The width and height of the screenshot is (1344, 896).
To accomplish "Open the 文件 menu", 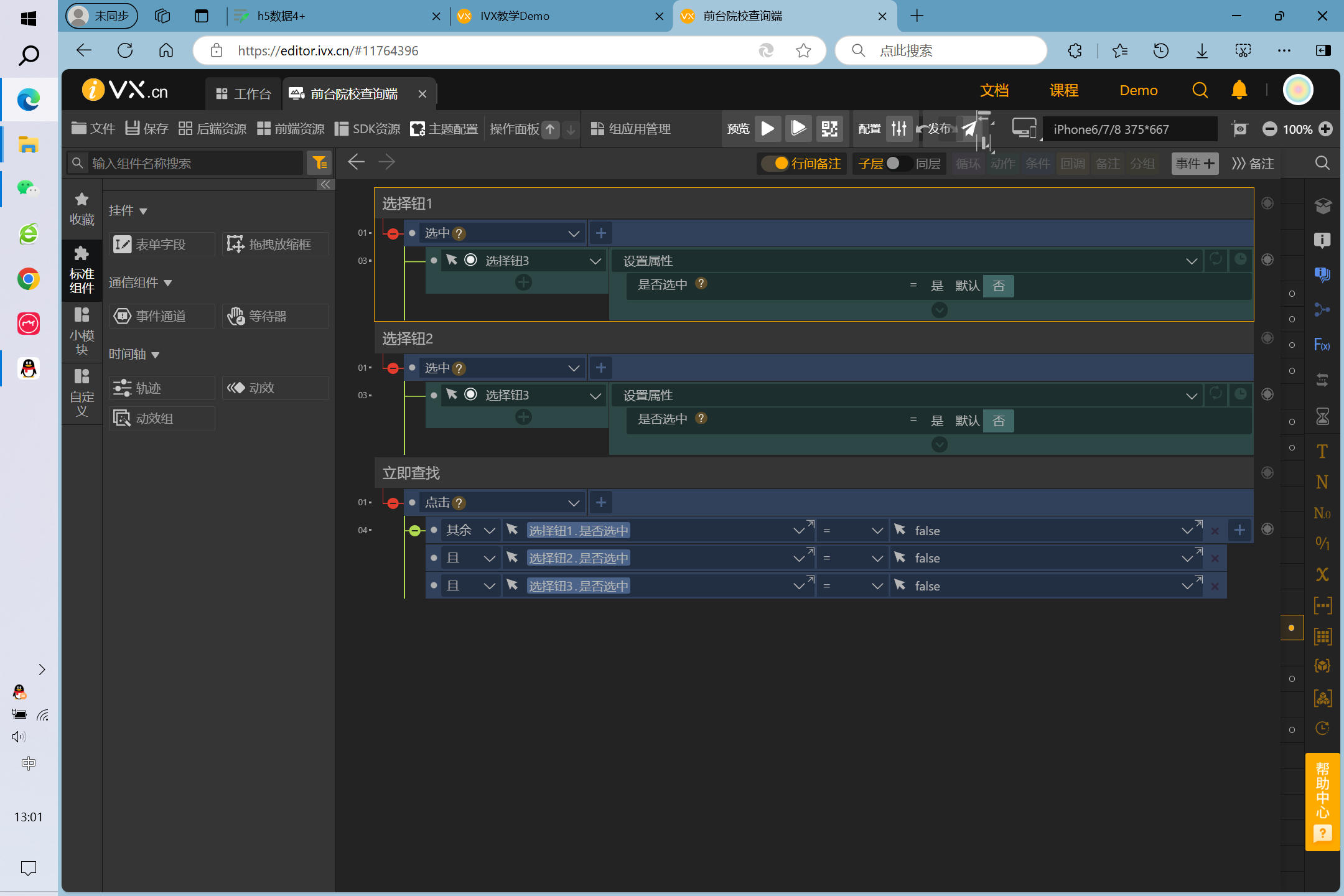I will coord(93,129).
